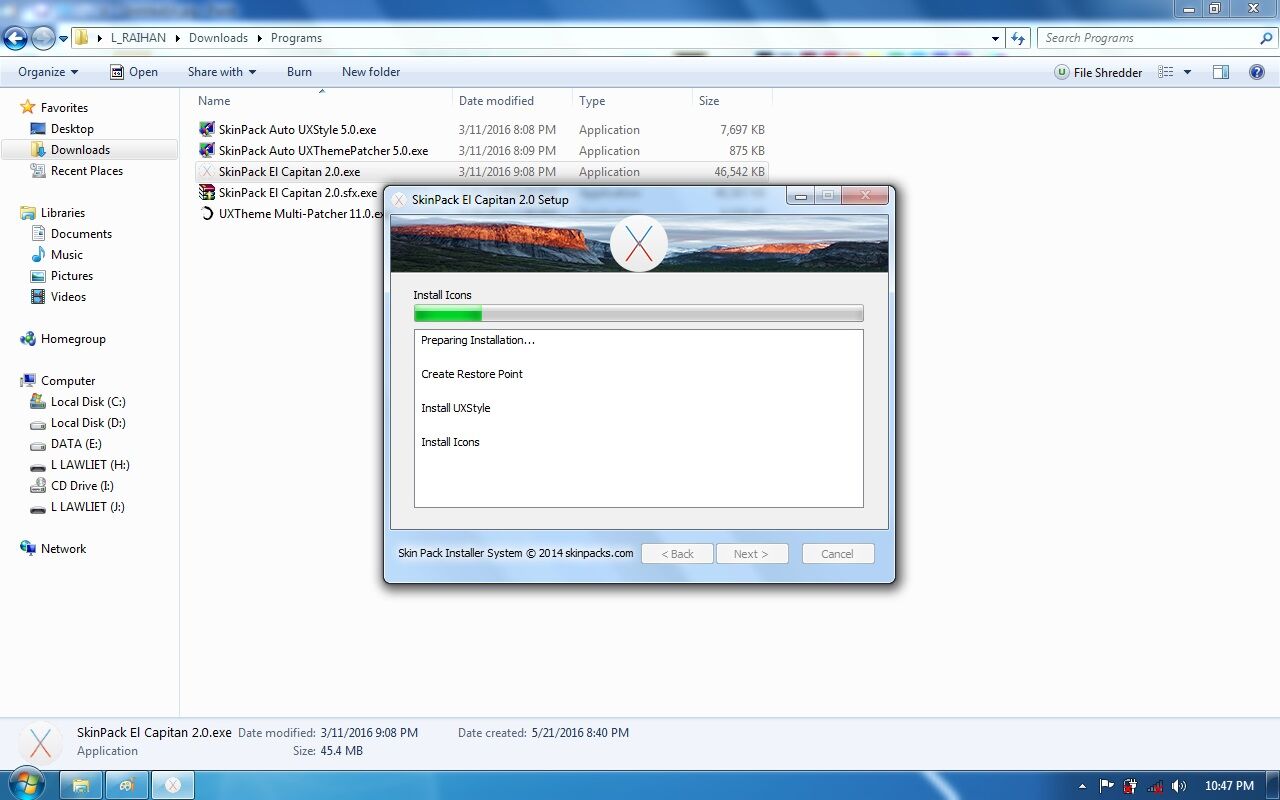1280x800 pixels.
Task: Click the Windows Start button
Action: pos(28,785)
